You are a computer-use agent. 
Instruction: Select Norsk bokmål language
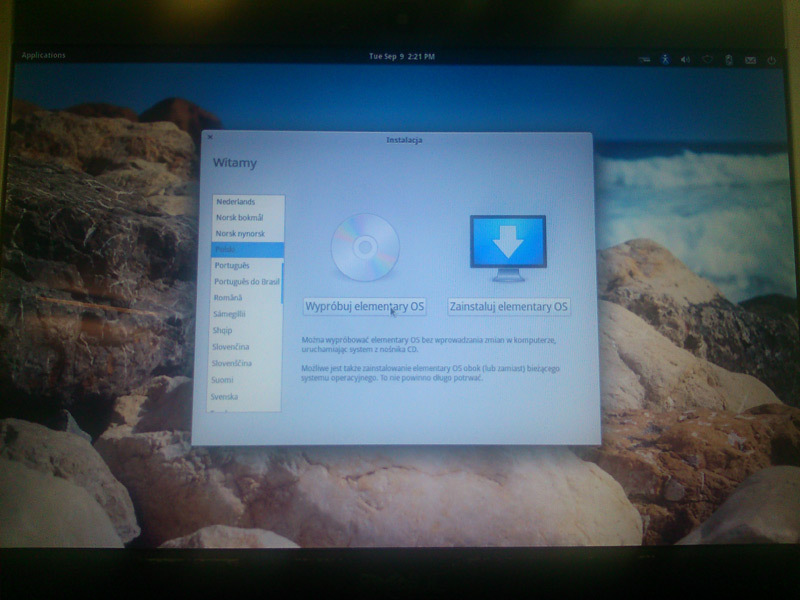coord(248,217)
